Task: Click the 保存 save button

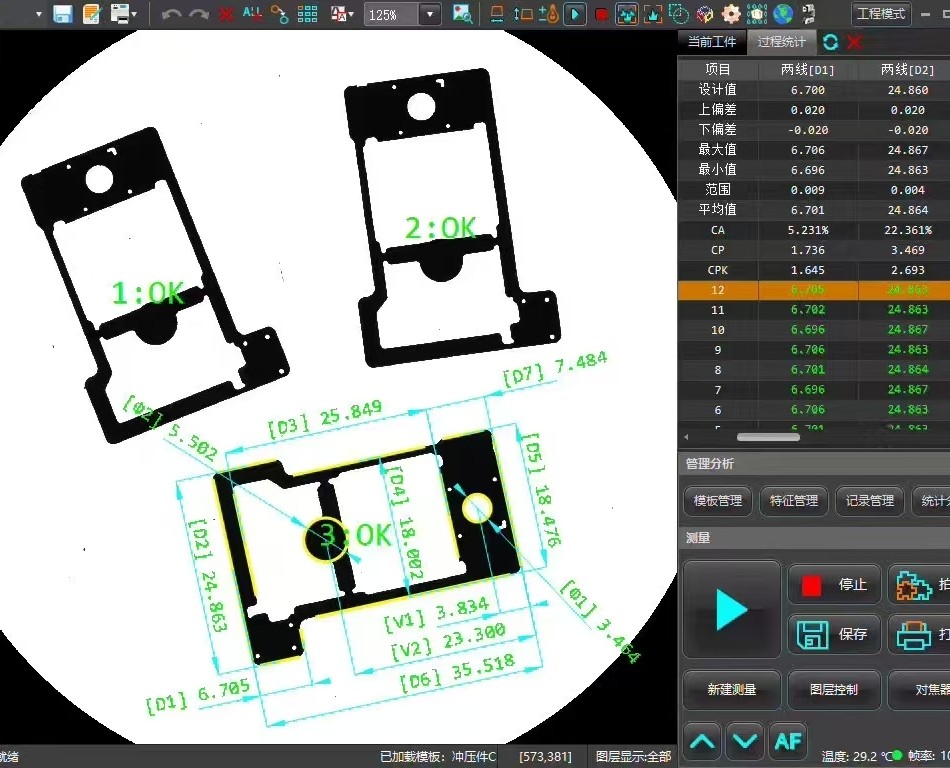Action: point(834,634)
